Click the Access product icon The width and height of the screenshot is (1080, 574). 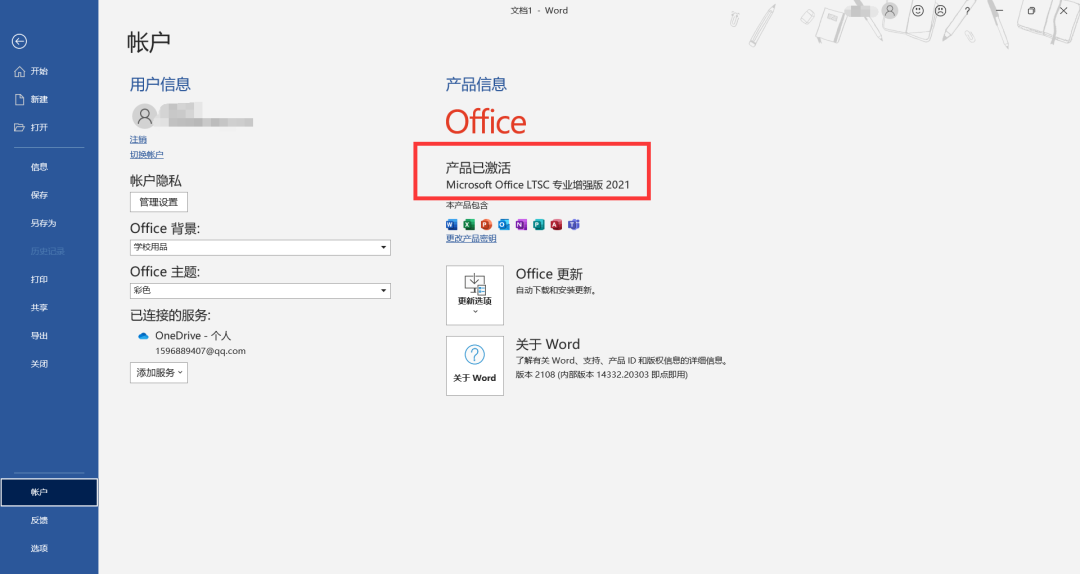pos(557,224)
